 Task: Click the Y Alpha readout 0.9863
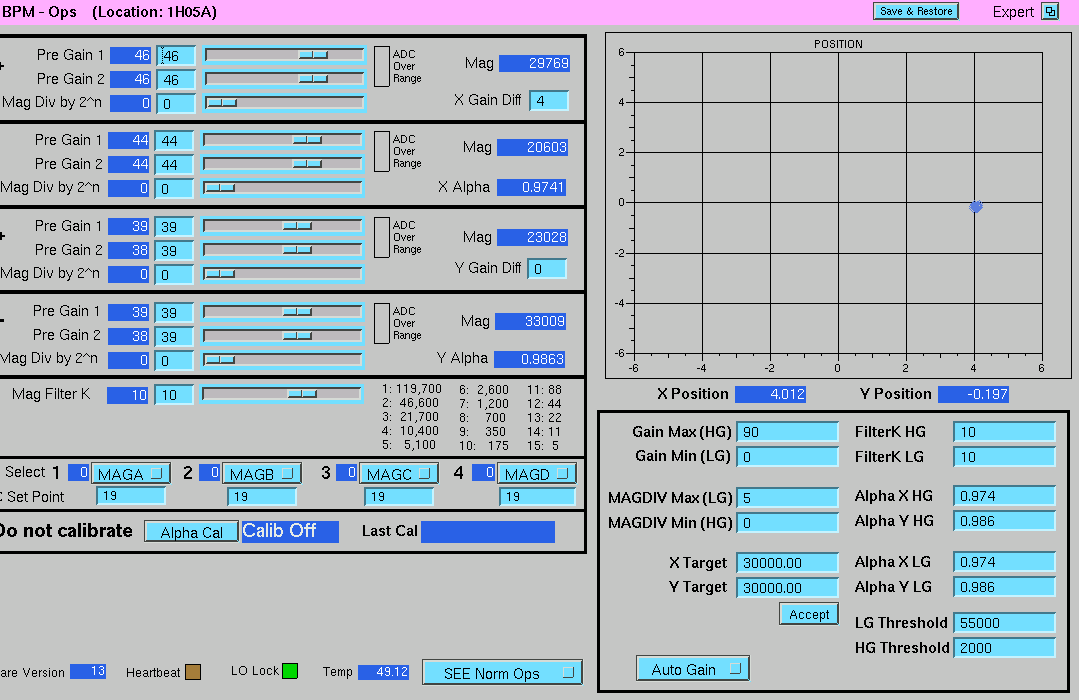tap(529, 359)
